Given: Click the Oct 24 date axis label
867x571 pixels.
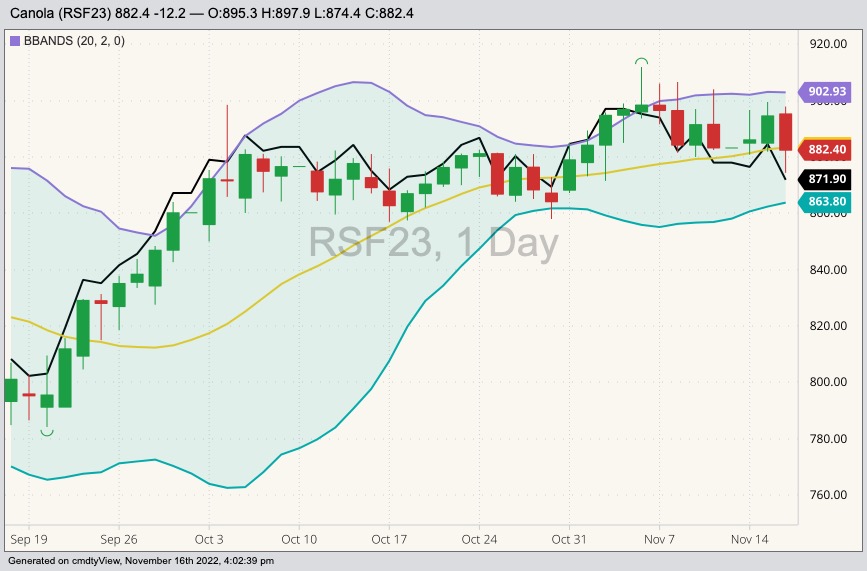Looking at the screenshot, I should 478,538.
